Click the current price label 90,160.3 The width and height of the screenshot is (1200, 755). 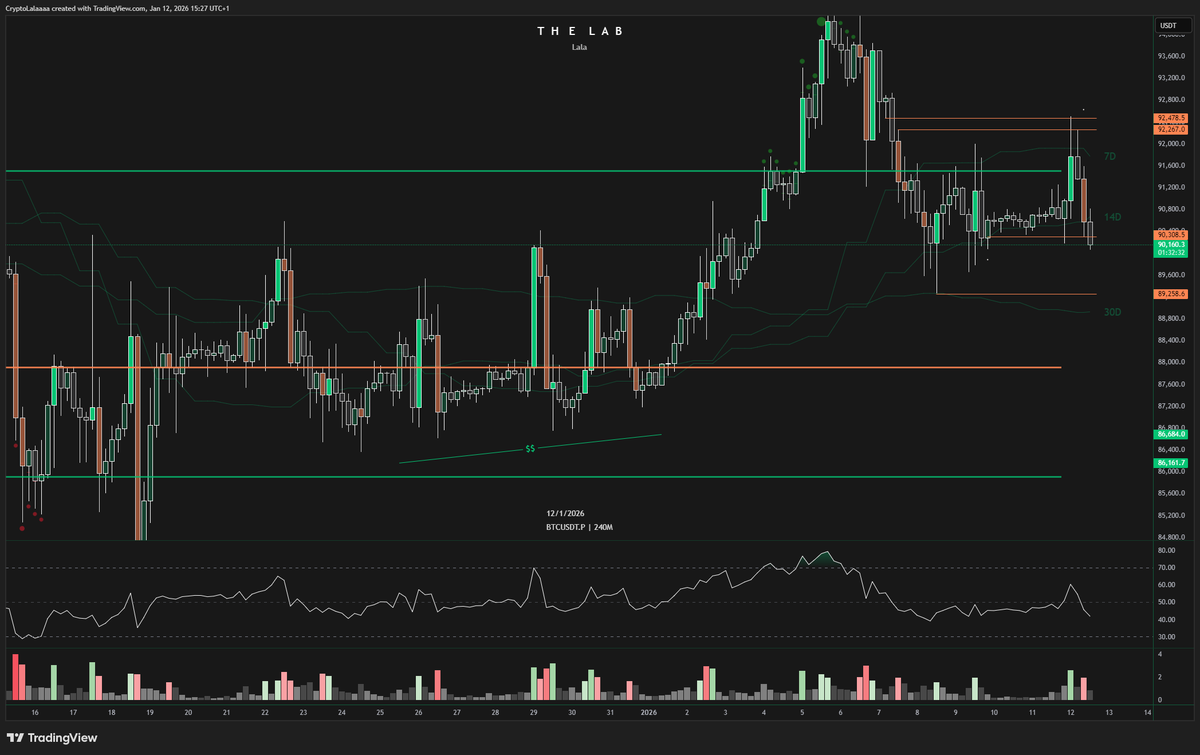click(1170, 244)
